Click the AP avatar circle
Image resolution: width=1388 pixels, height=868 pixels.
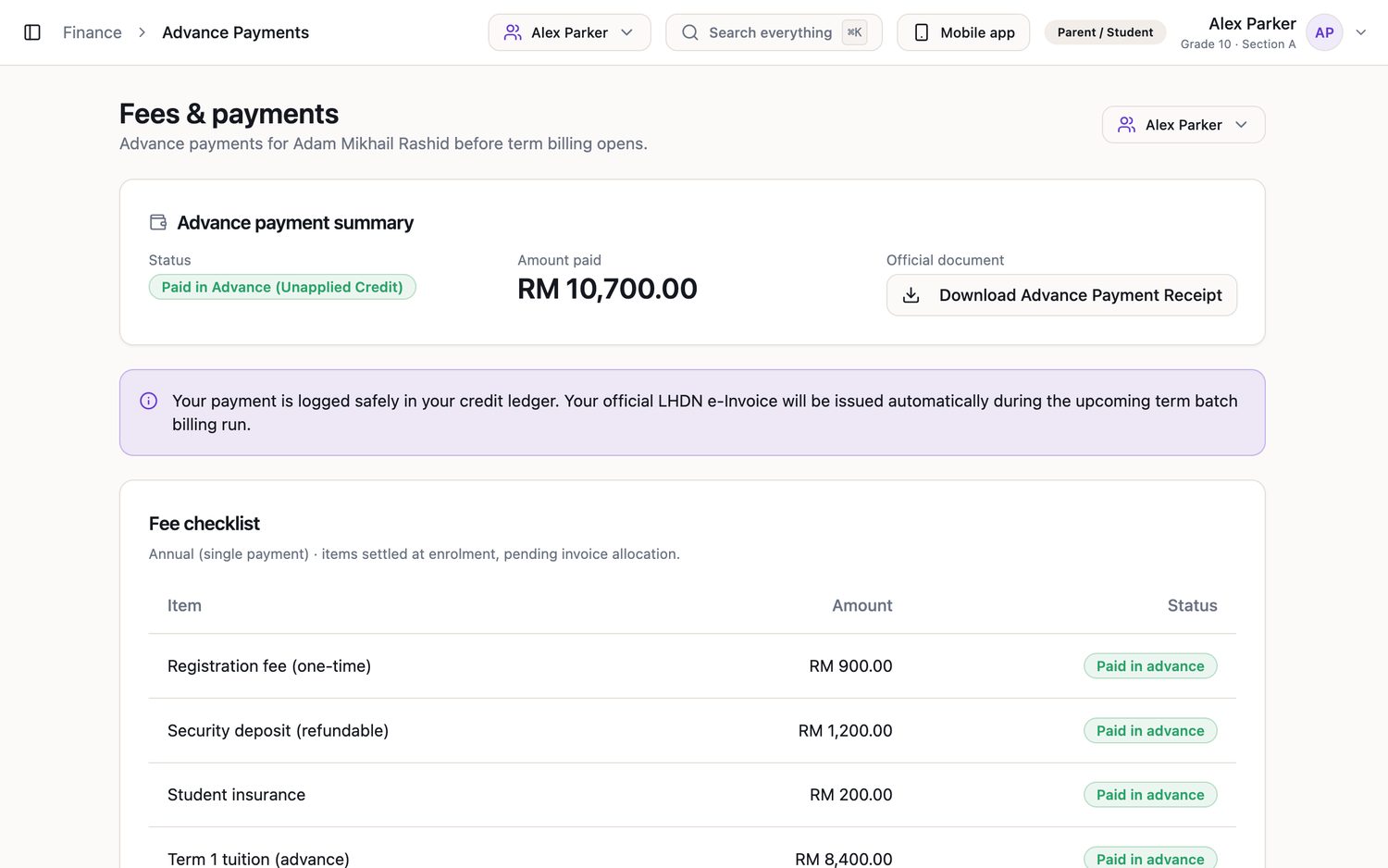tap(1324, 32)
